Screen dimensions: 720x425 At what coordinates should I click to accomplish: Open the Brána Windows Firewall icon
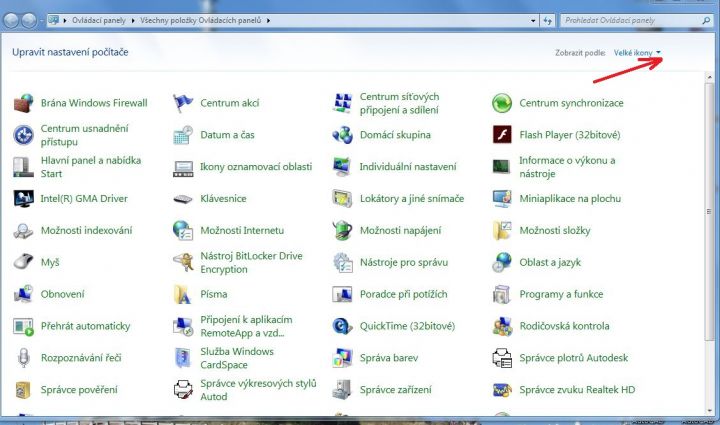pyautogui.click(x=23, y=103)
